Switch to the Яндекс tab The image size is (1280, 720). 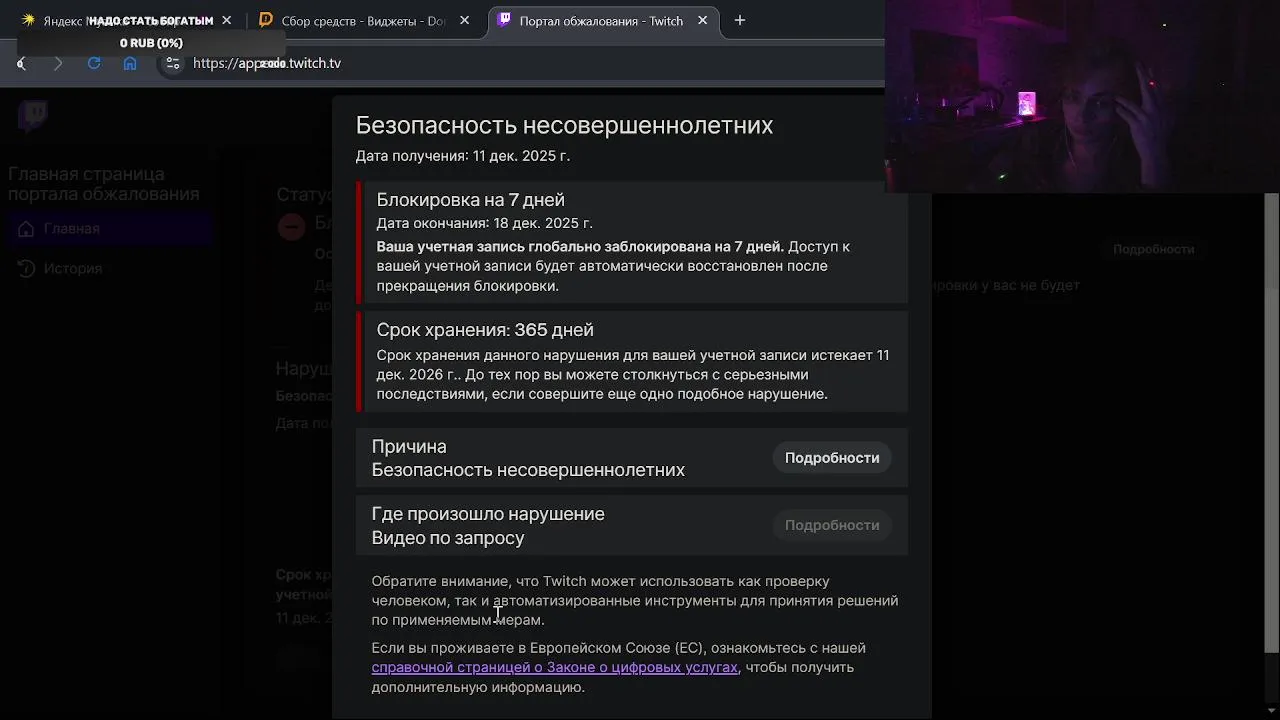pos(126,20)
